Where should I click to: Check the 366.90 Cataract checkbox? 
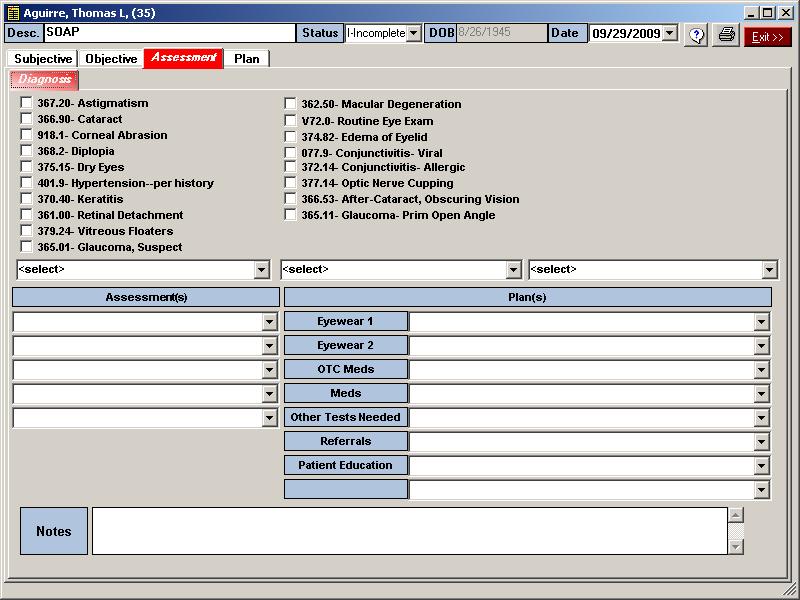tap(26, 119)
